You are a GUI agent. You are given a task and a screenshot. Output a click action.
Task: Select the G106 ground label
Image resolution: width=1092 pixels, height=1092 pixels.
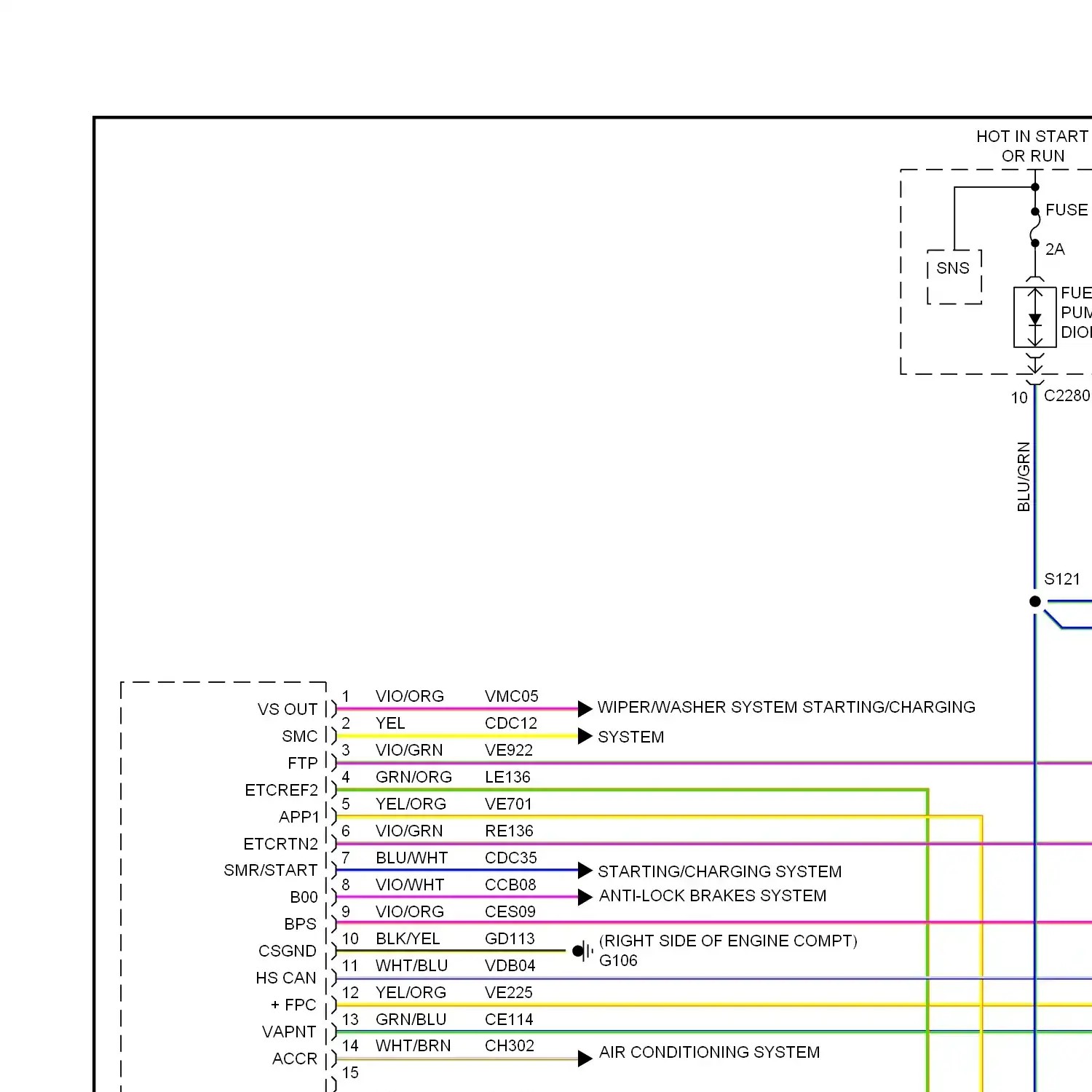[x=618, y=960]
